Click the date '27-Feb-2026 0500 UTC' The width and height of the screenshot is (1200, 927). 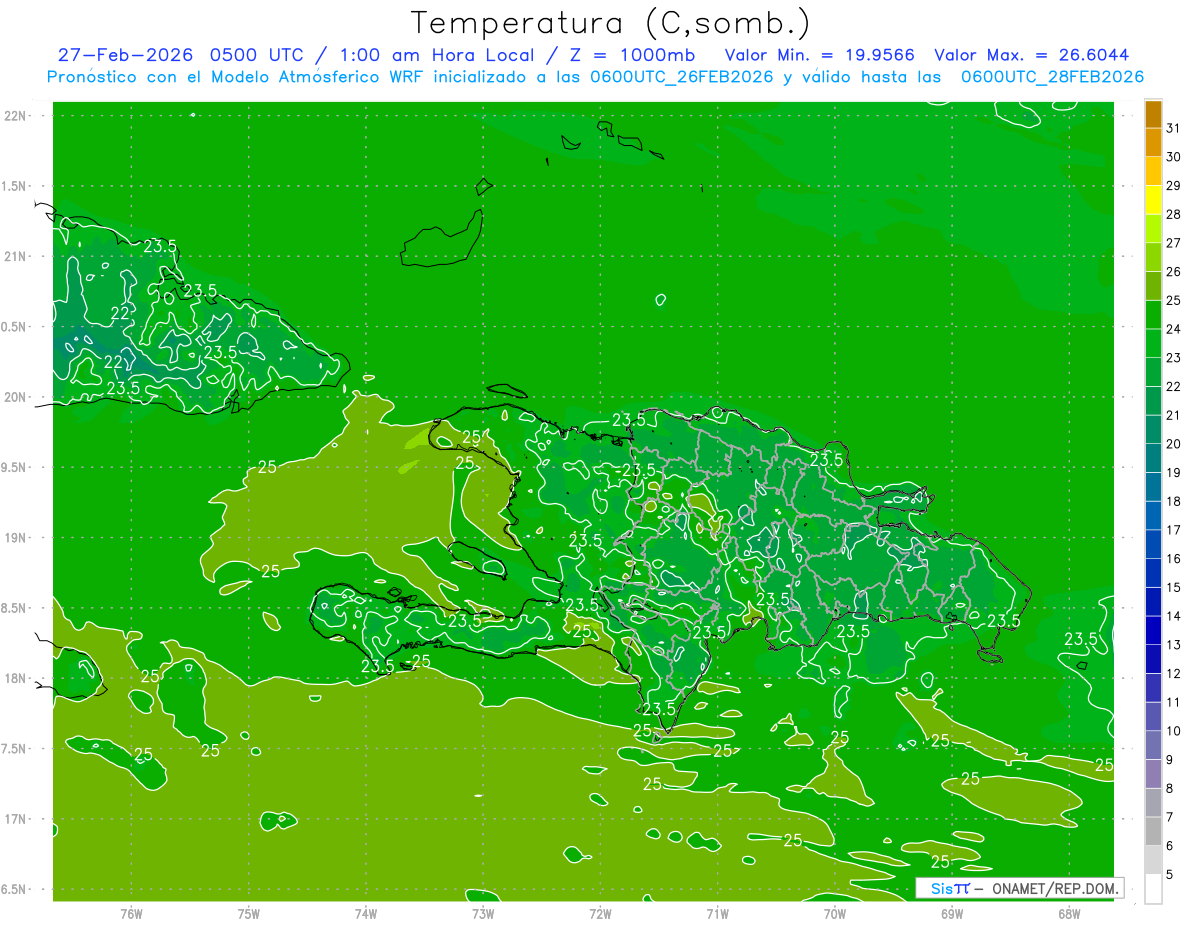point(185,55)
